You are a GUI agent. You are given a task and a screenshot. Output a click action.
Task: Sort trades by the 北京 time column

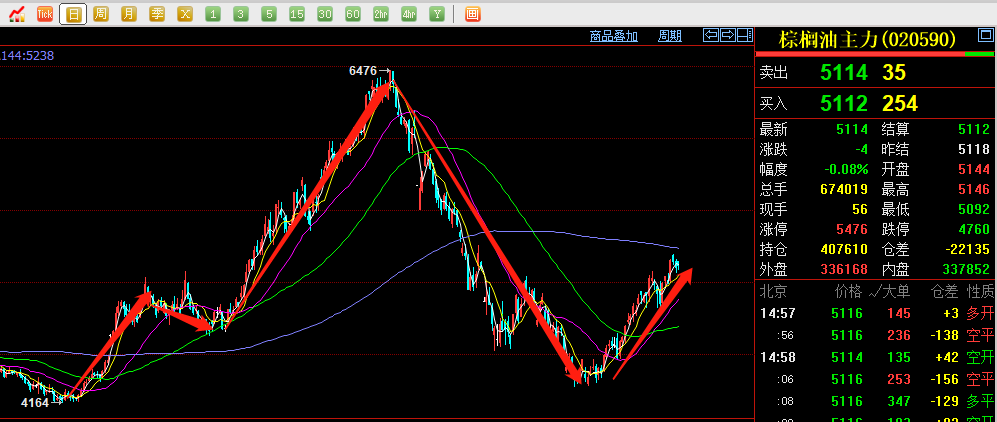point(773,292)
